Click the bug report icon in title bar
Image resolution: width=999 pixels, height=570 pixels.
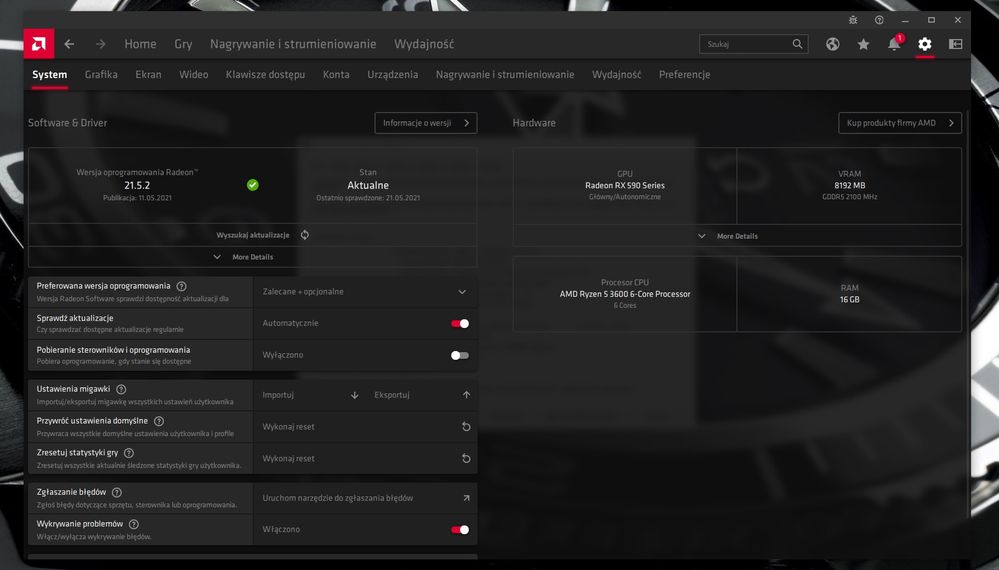click(852, 20)
